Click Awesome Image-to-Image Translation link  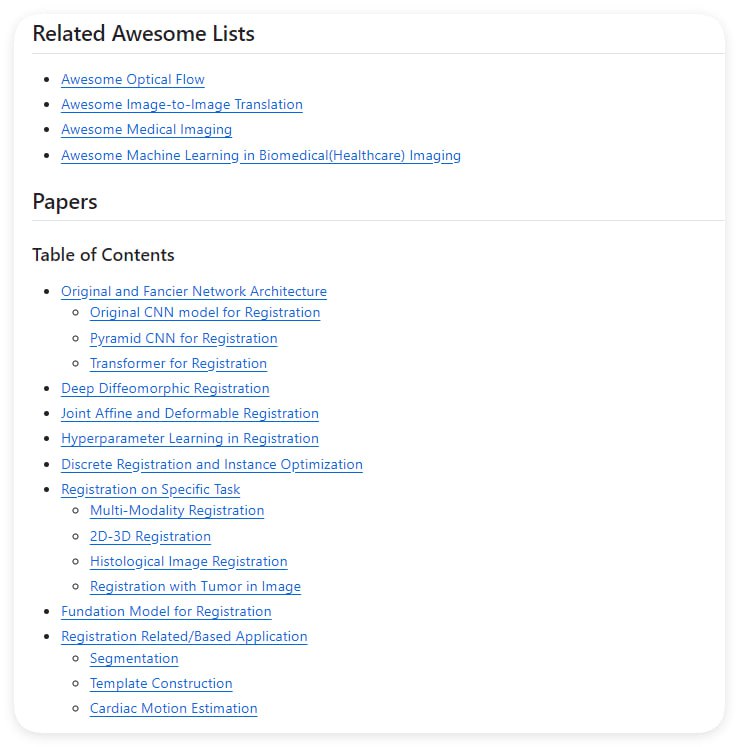[181, 104]
